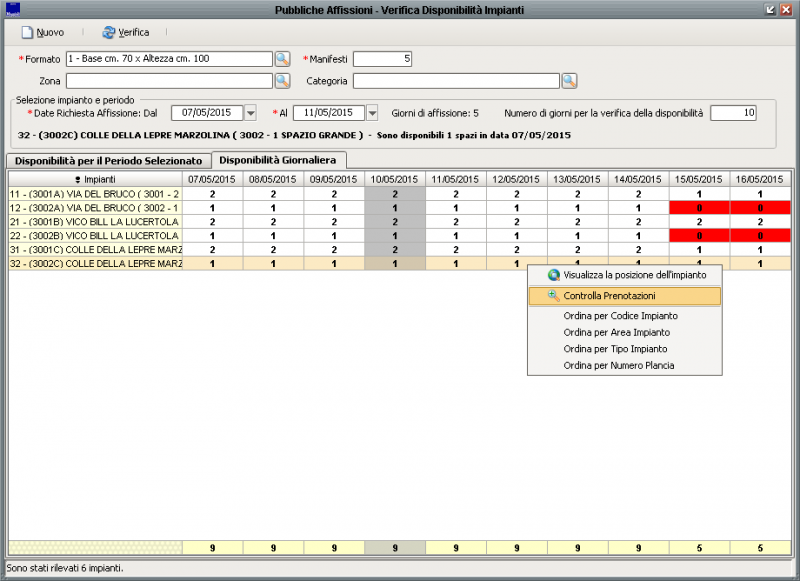This screenshot has width=800, height=581.
Task: Select Ordina per Numero Plancia
Action: pos(618,366)
